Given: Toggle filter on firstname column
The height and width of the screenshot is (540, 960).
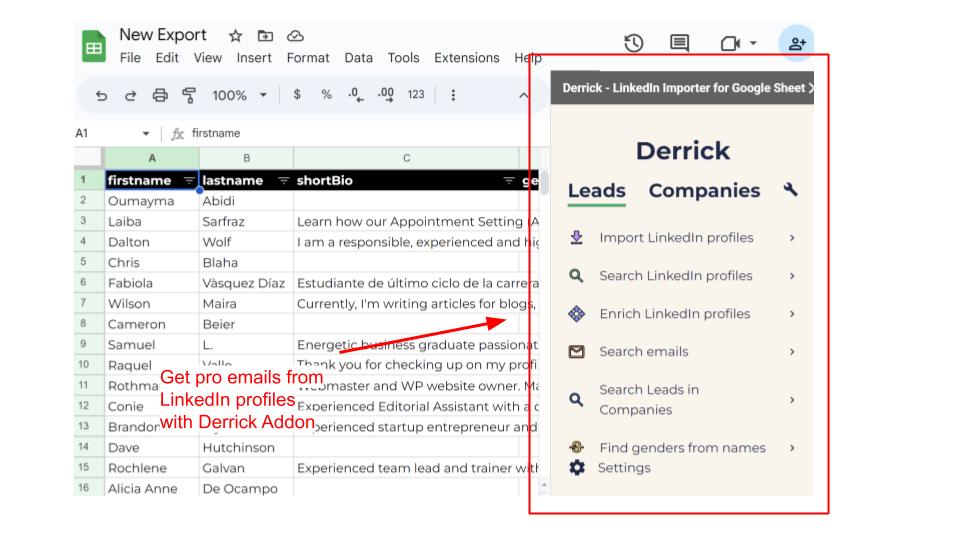Looking at the screenshot, I should point(190,181).
